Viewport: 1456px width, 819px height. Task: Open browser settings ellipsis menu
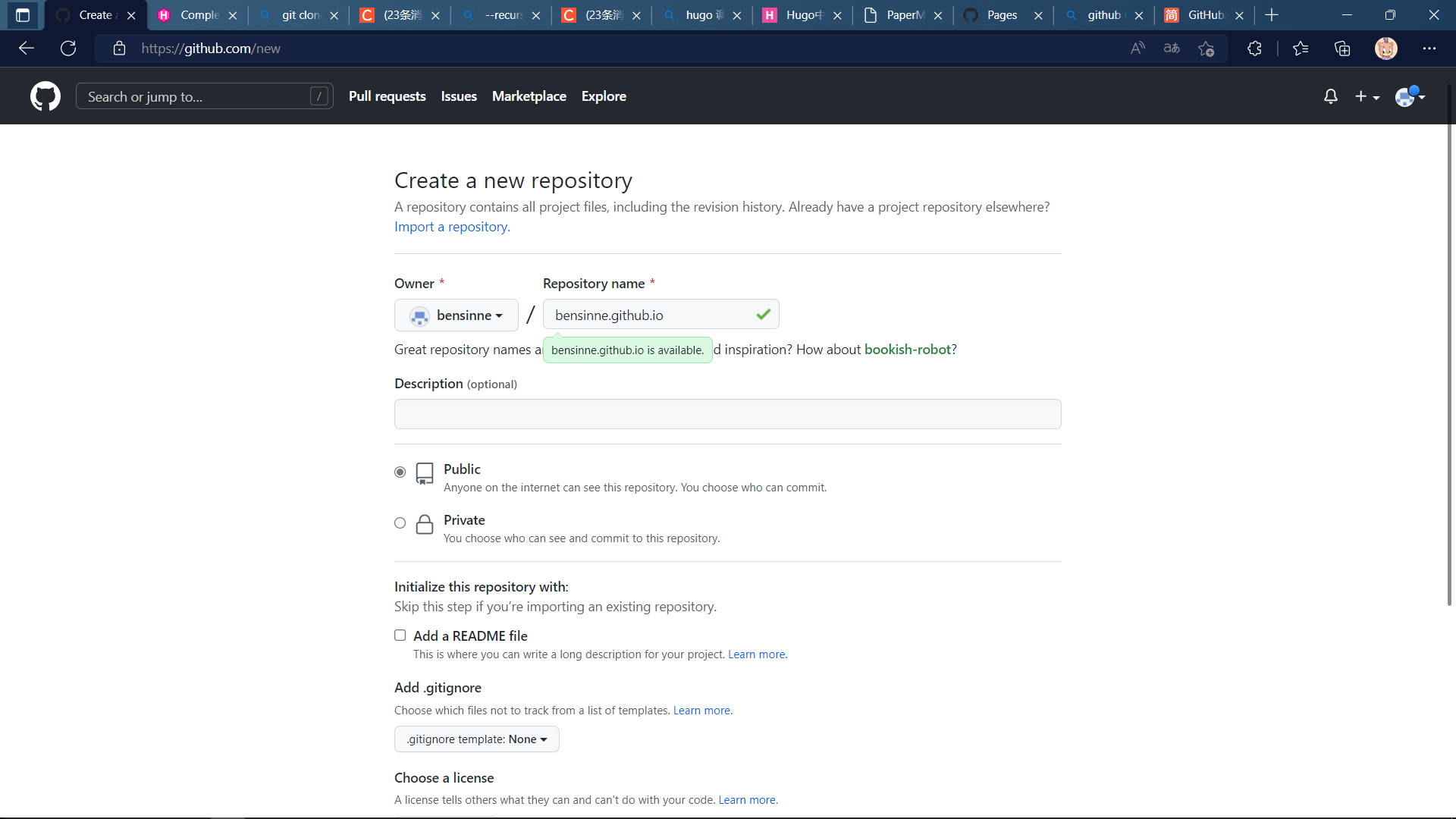[1429, 49]
